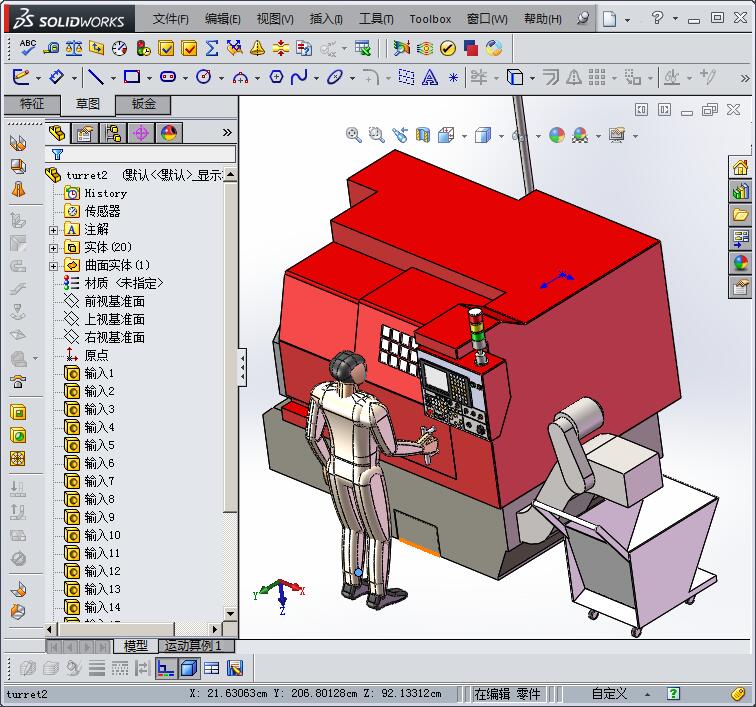Open the FeatureManager design tree tab
Image resolution: width=756 pixels, height=707 pixels.
[x=57, y=133]
